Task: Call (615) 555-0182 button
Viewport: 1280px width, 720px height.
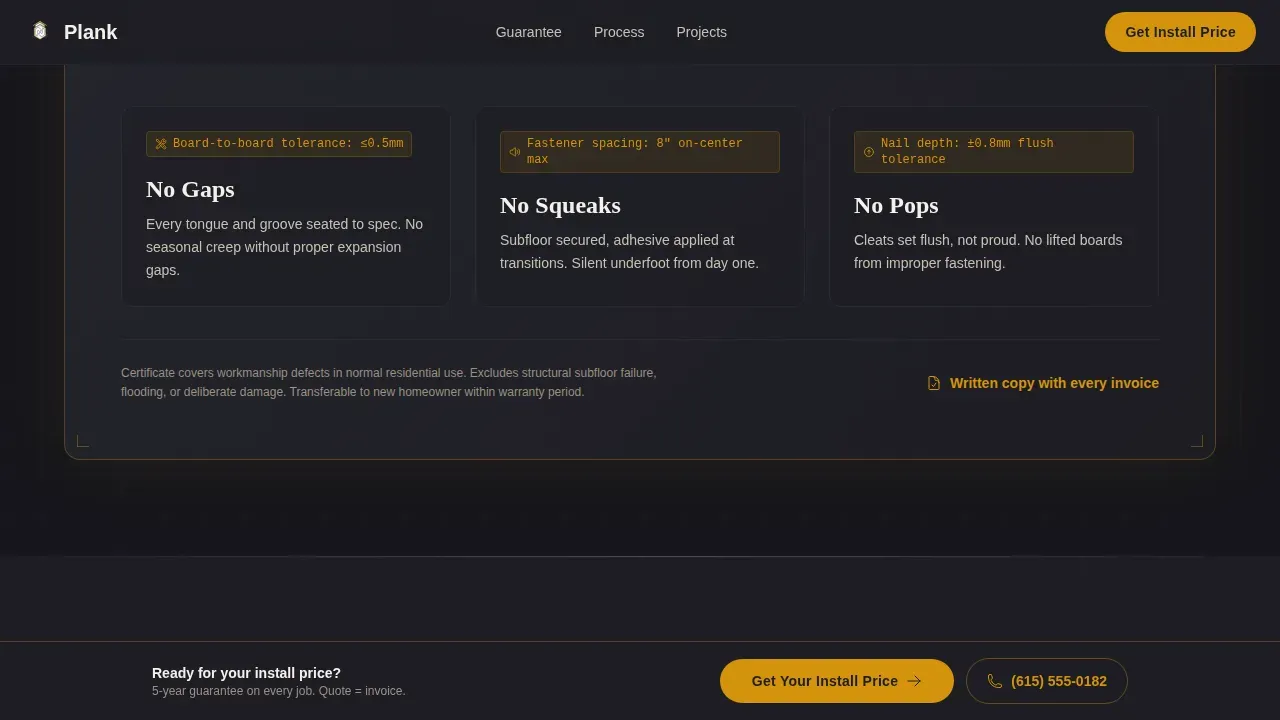Action: (1047, 681)
